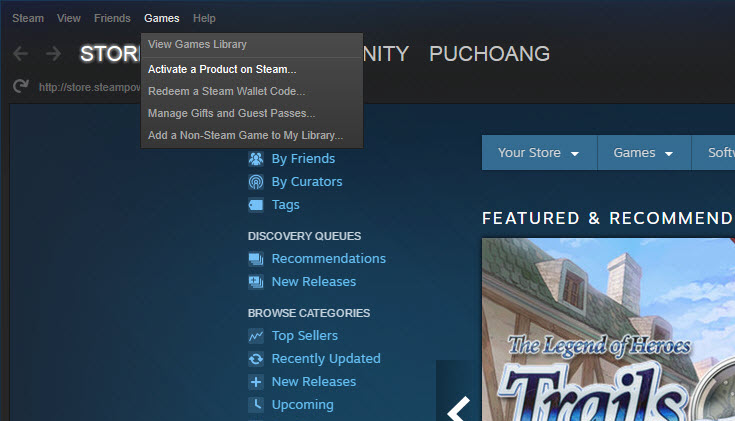Screen dimensions: 735x421
Task: Click the discovery New Releases icon
Action: (x=256, y=282)
